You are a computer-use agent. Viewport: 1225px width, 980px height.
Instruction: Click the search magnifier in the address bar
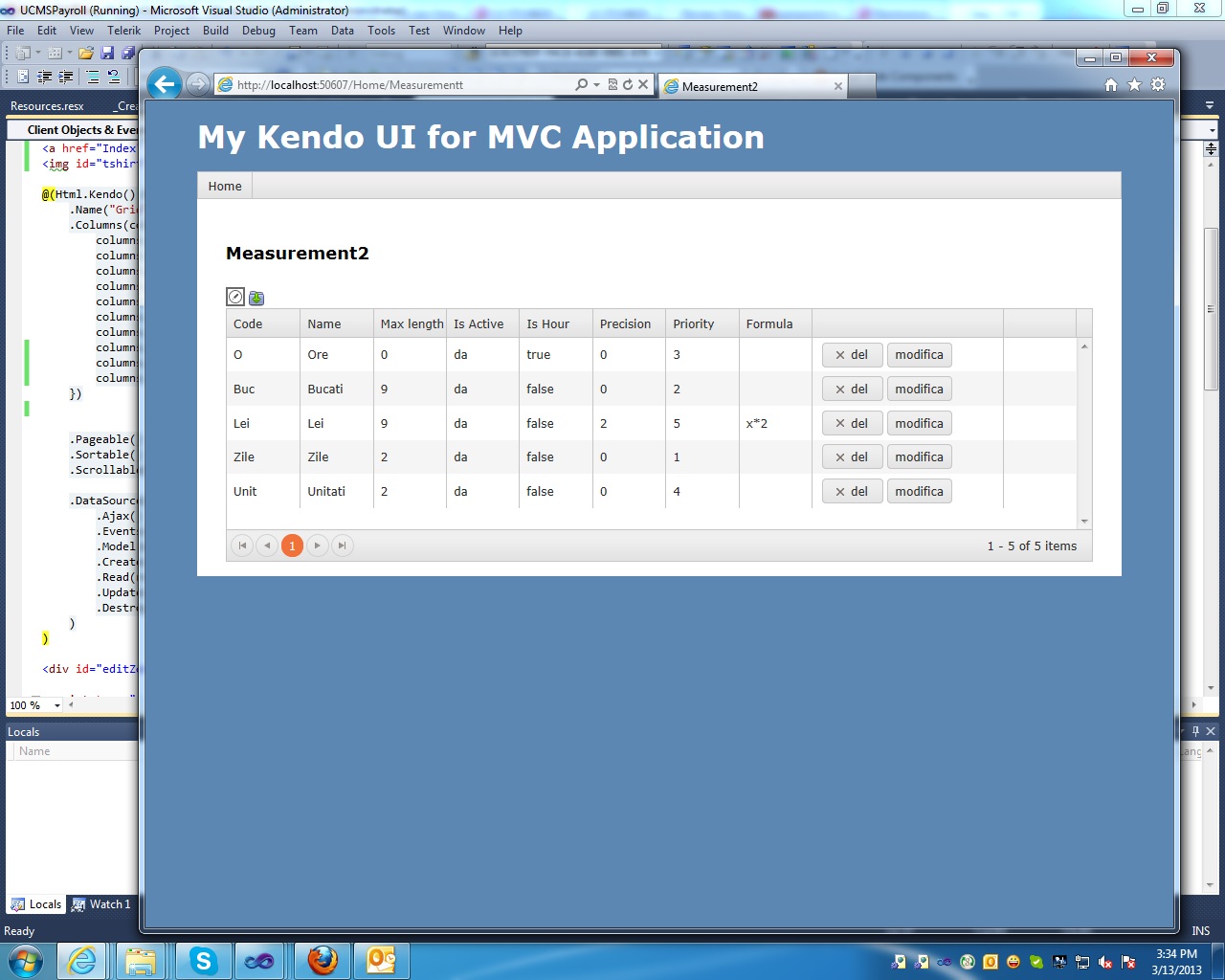tap(581, 85)
